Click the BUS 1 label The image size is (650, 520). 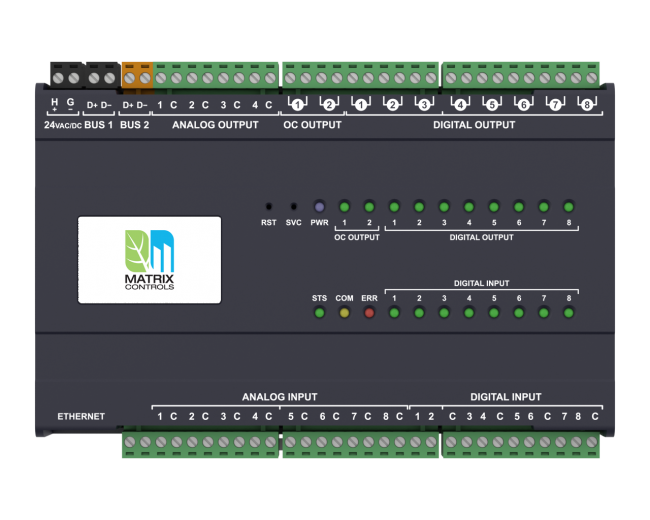pos(100,125)
